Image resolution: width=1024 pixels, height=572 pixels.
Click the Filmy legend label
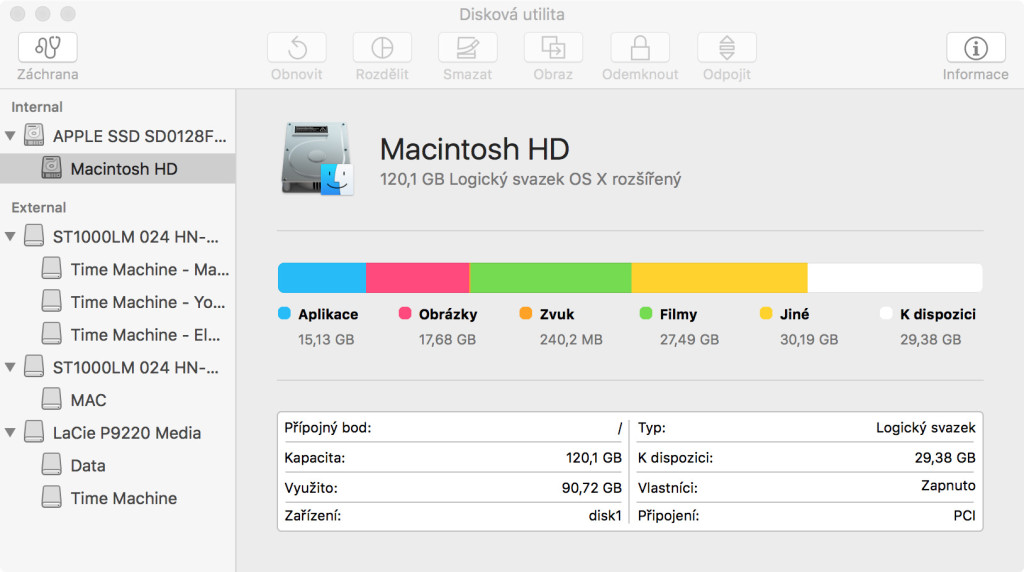click(678, 314)
